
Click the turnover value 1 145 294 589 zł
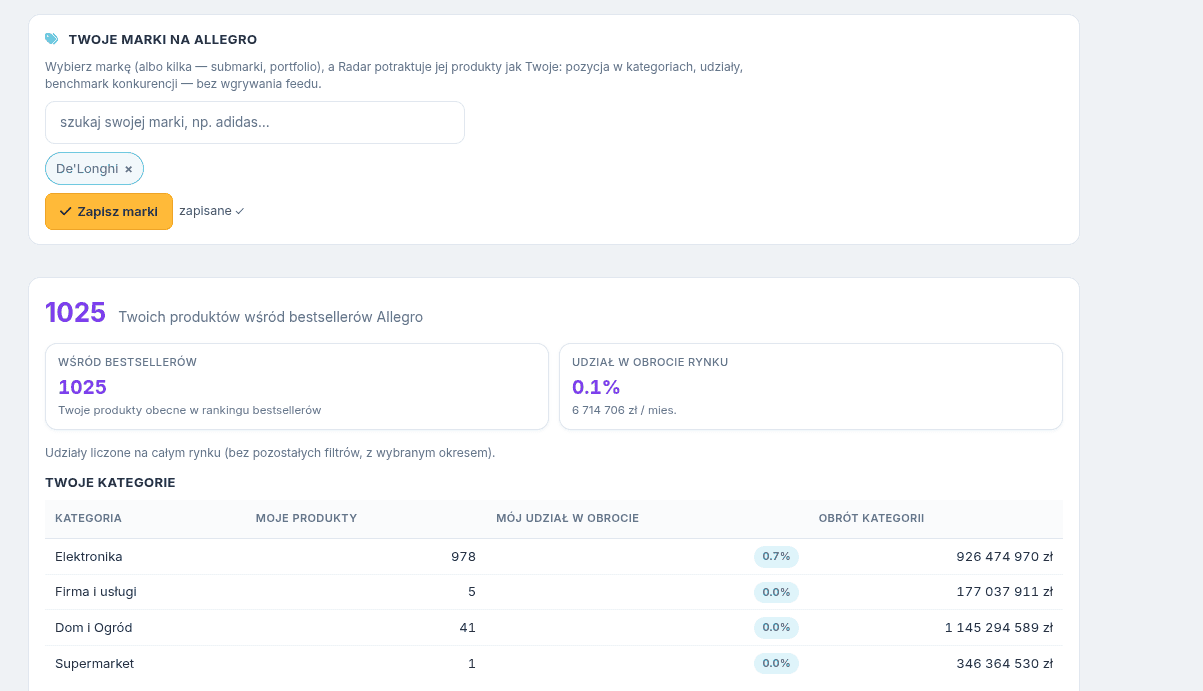[x=998, y=628]
